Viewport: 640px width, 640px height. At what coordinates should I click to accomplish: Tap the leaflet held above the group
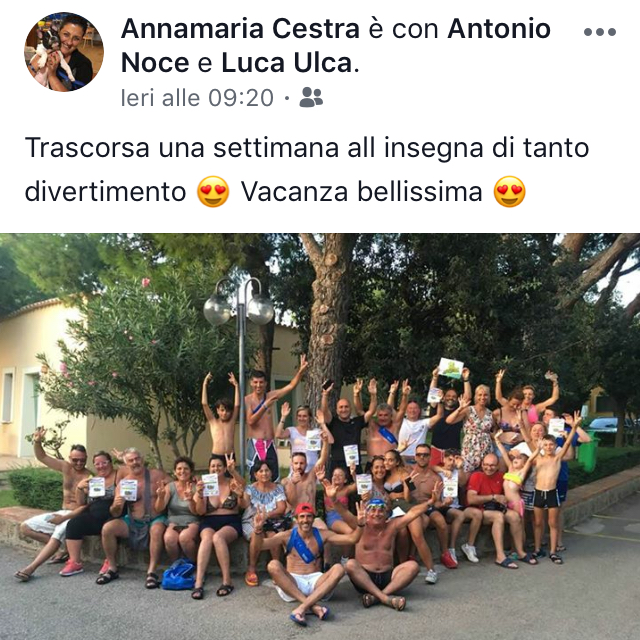[451, 369]
